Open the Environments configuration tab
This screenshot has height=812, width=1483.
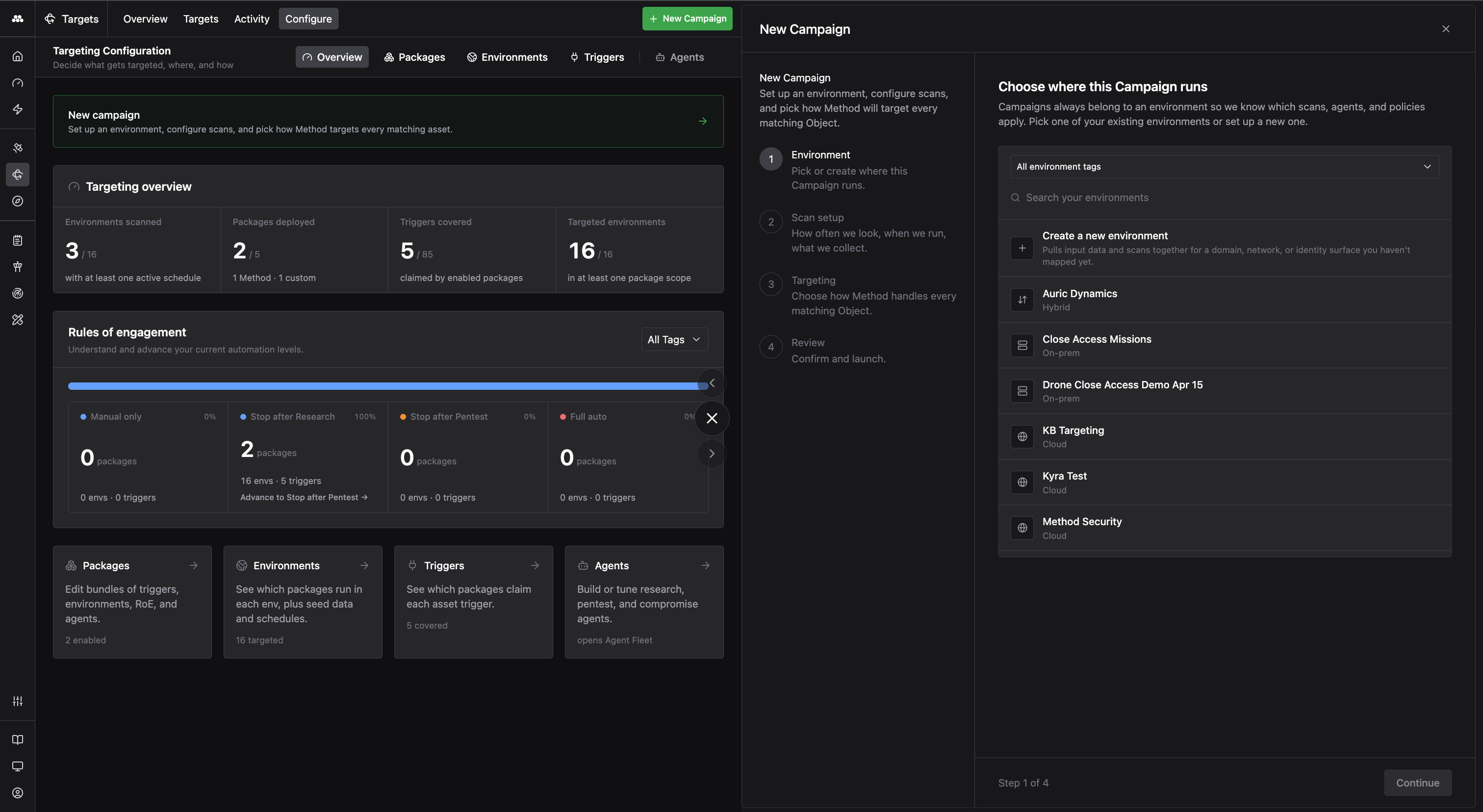(x=507, y=57)
